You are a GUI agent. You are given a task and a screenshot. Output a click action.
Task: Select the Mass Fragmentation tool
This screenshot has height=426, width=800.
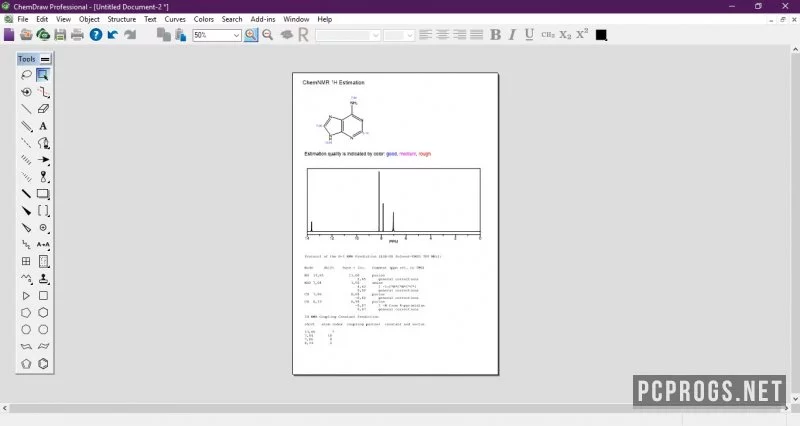43,92
